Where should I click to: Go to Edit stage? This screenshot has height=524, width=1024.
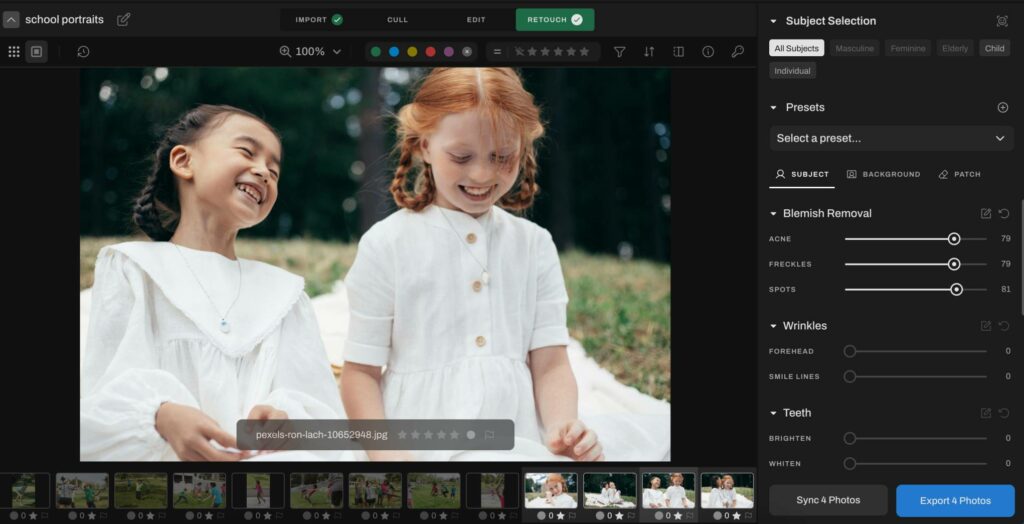point(475,20)
